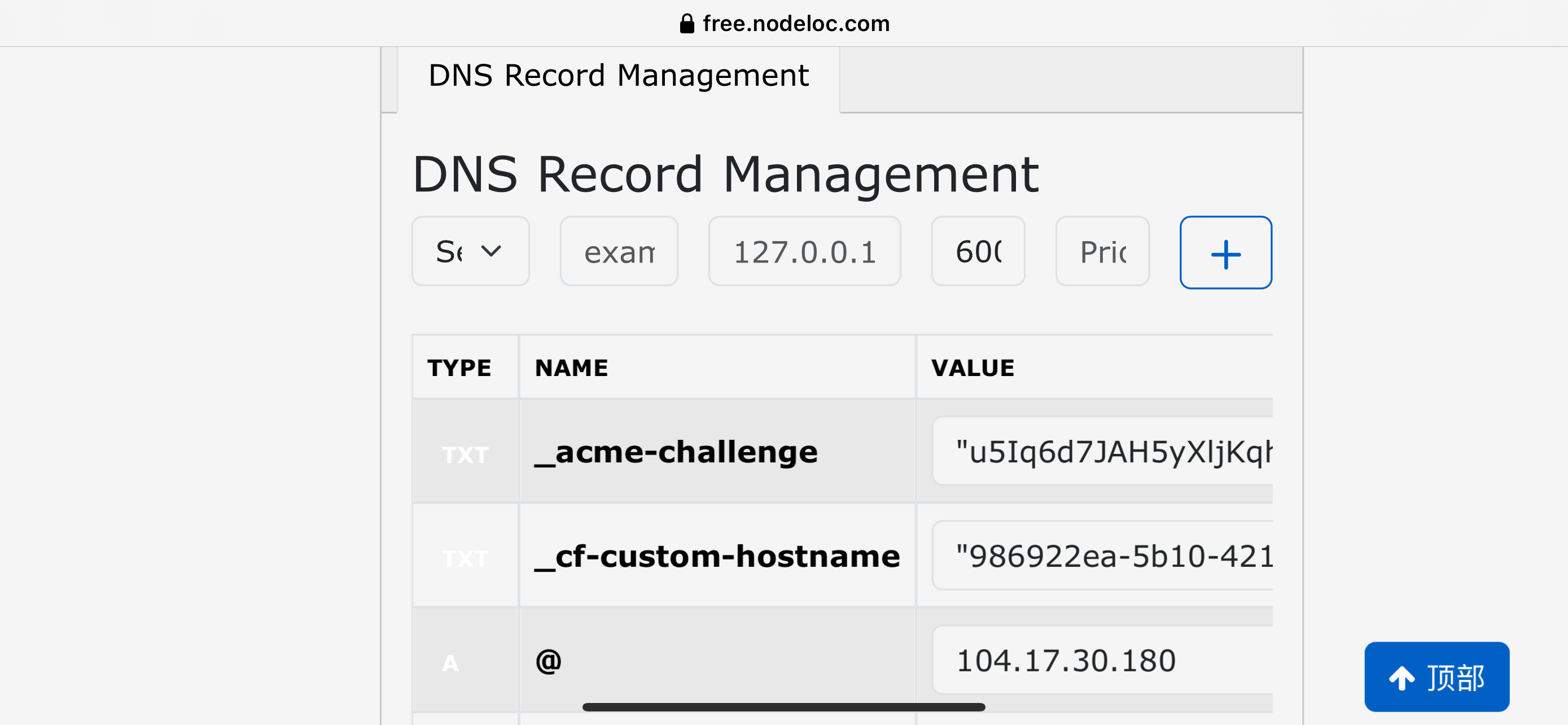Focus the Priority input field
Screen dimensions: 1568x725
[x=1102, y=251]
